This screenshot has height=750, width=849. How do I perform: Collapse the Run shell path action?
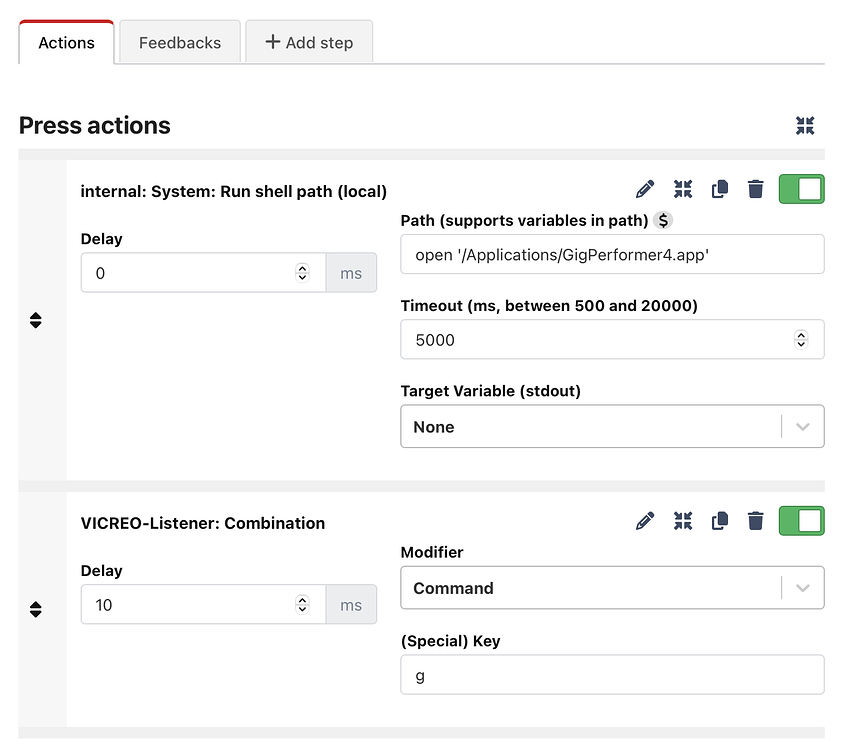point(683,189)
